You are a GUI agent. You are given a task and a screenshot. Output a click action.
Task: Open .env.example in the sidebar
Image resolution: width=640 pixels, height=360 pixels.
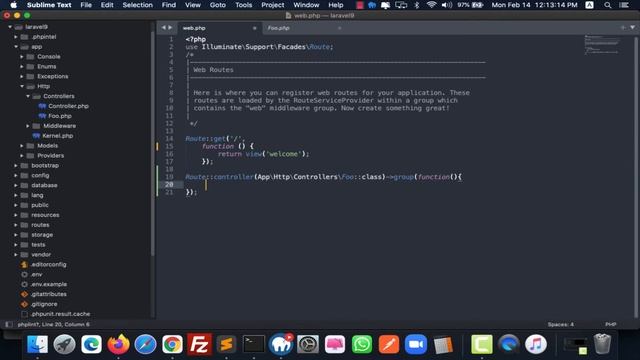coord(49,284)
